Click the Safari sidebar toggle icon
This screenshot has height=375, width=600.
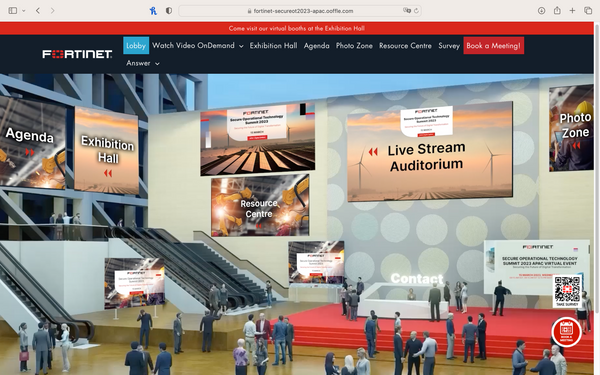tap(13, 11)
